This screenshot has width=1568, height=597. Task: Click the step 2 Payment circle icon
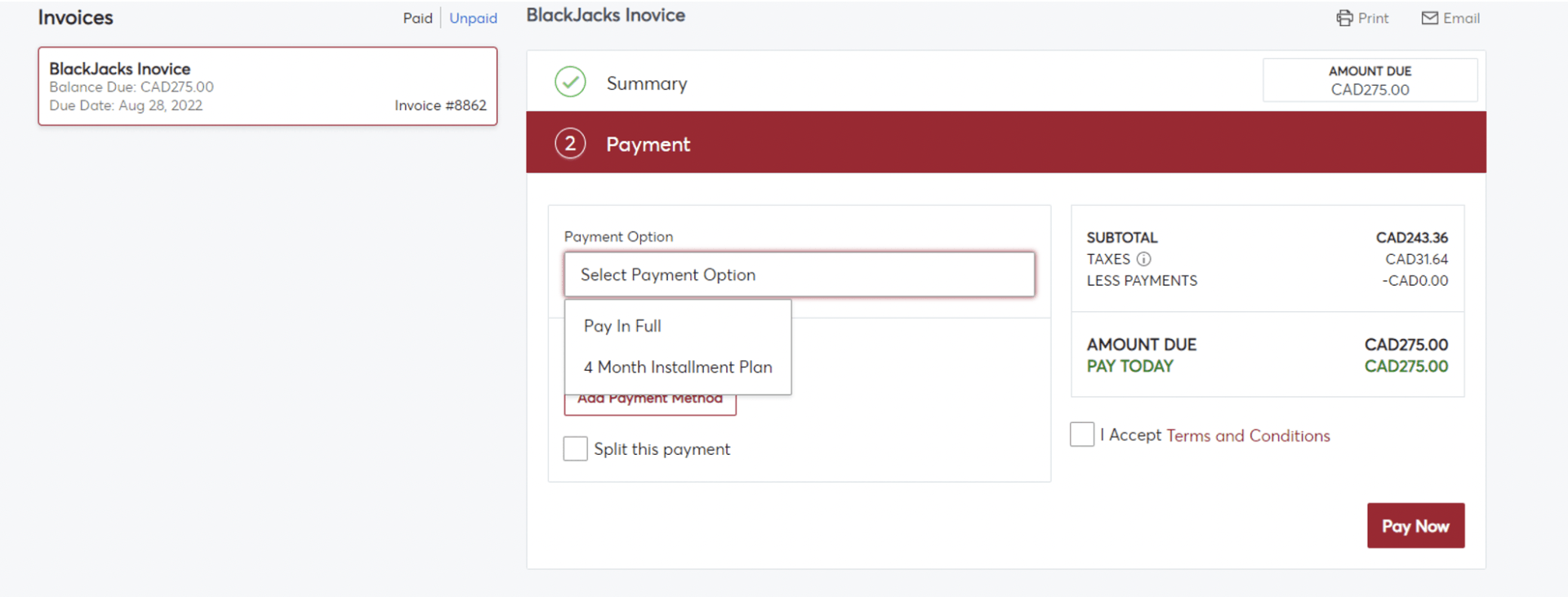570,144
